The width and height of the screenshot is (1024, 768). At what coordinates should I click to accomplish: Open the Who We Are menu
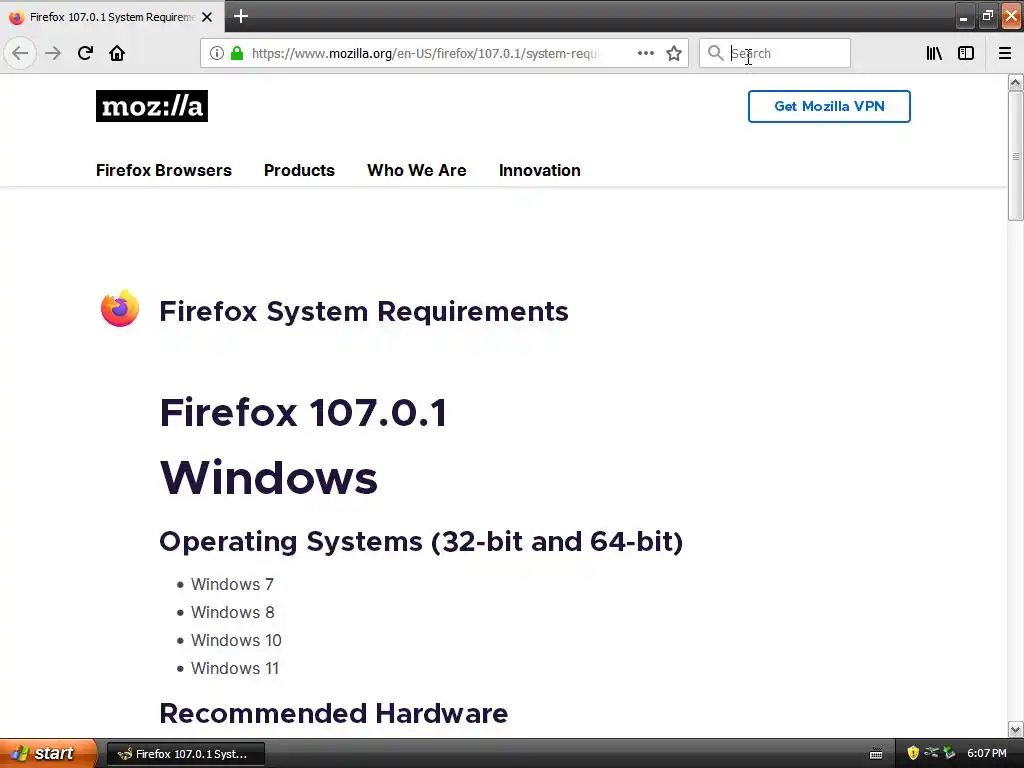pyautogui.click(x=417, y=170)
